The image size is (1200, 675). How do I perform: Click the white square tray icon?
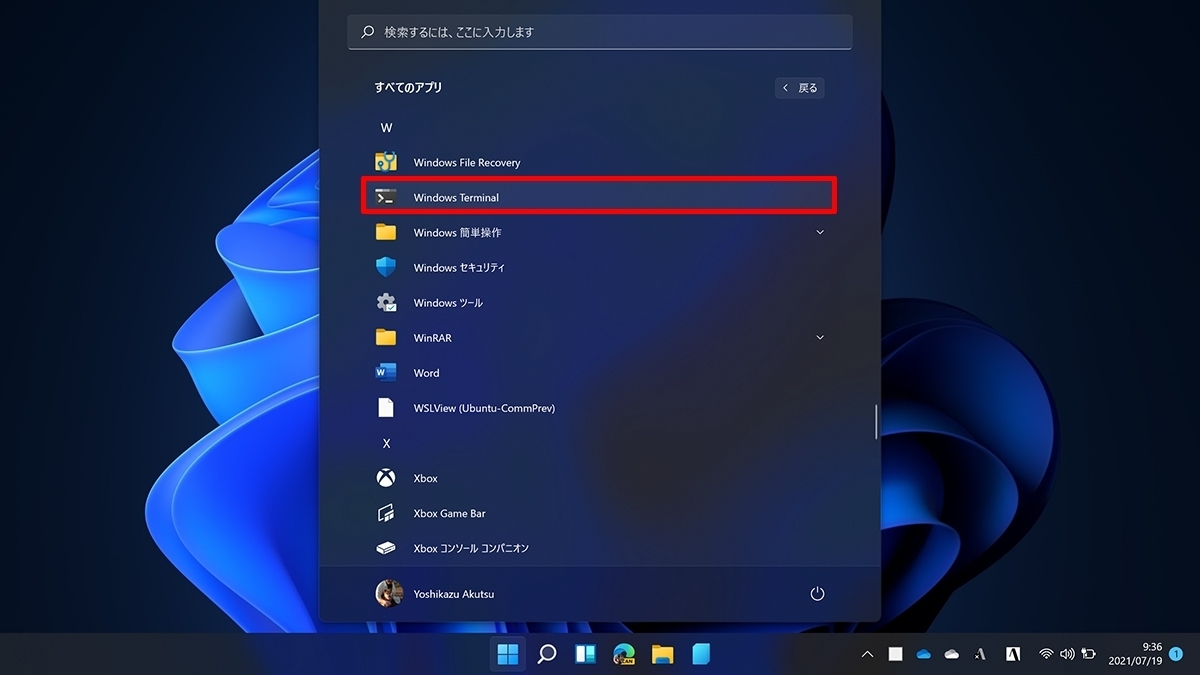[895, 654]
